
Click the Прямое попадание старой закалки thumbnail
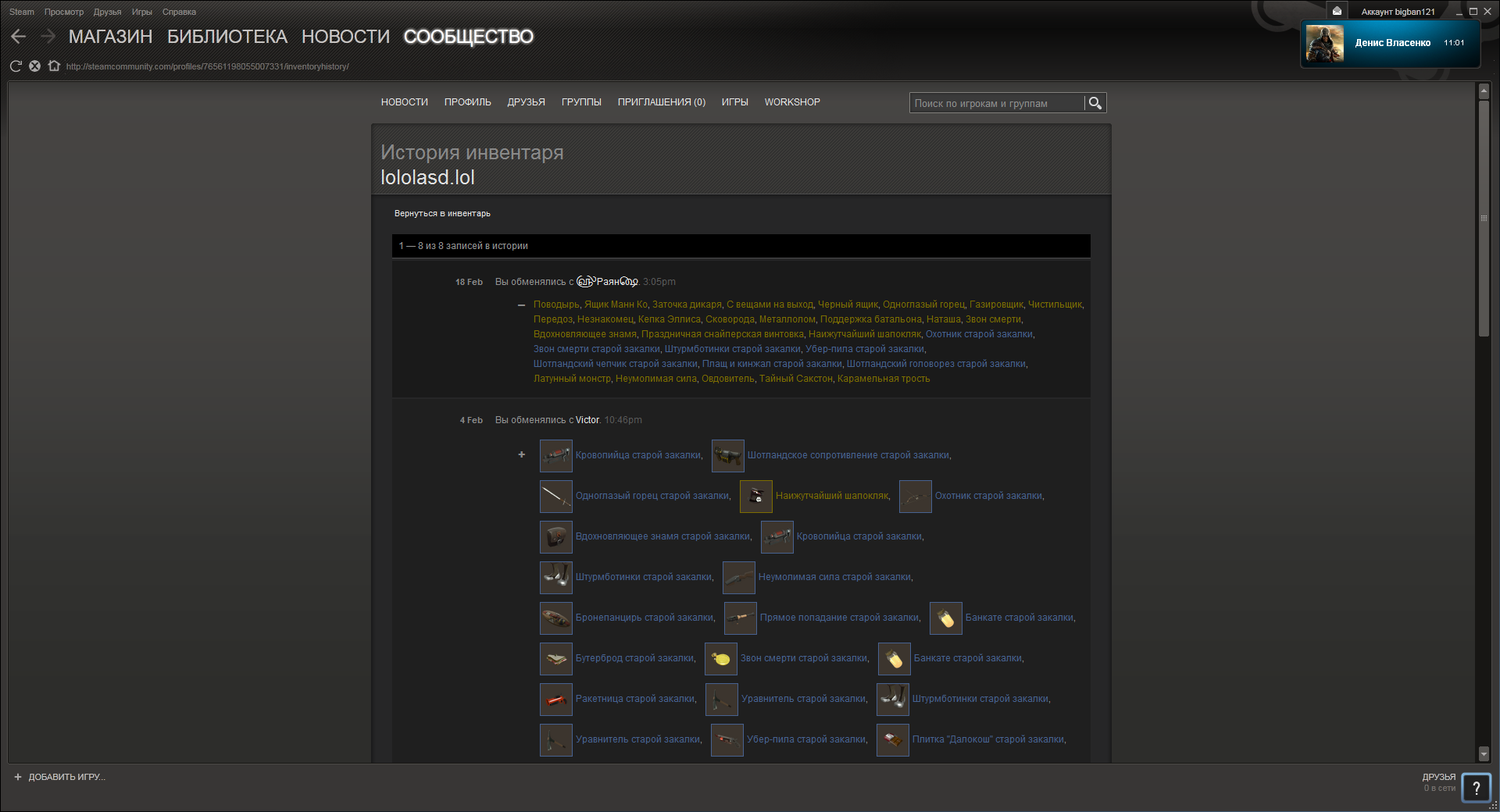[740, 618]
